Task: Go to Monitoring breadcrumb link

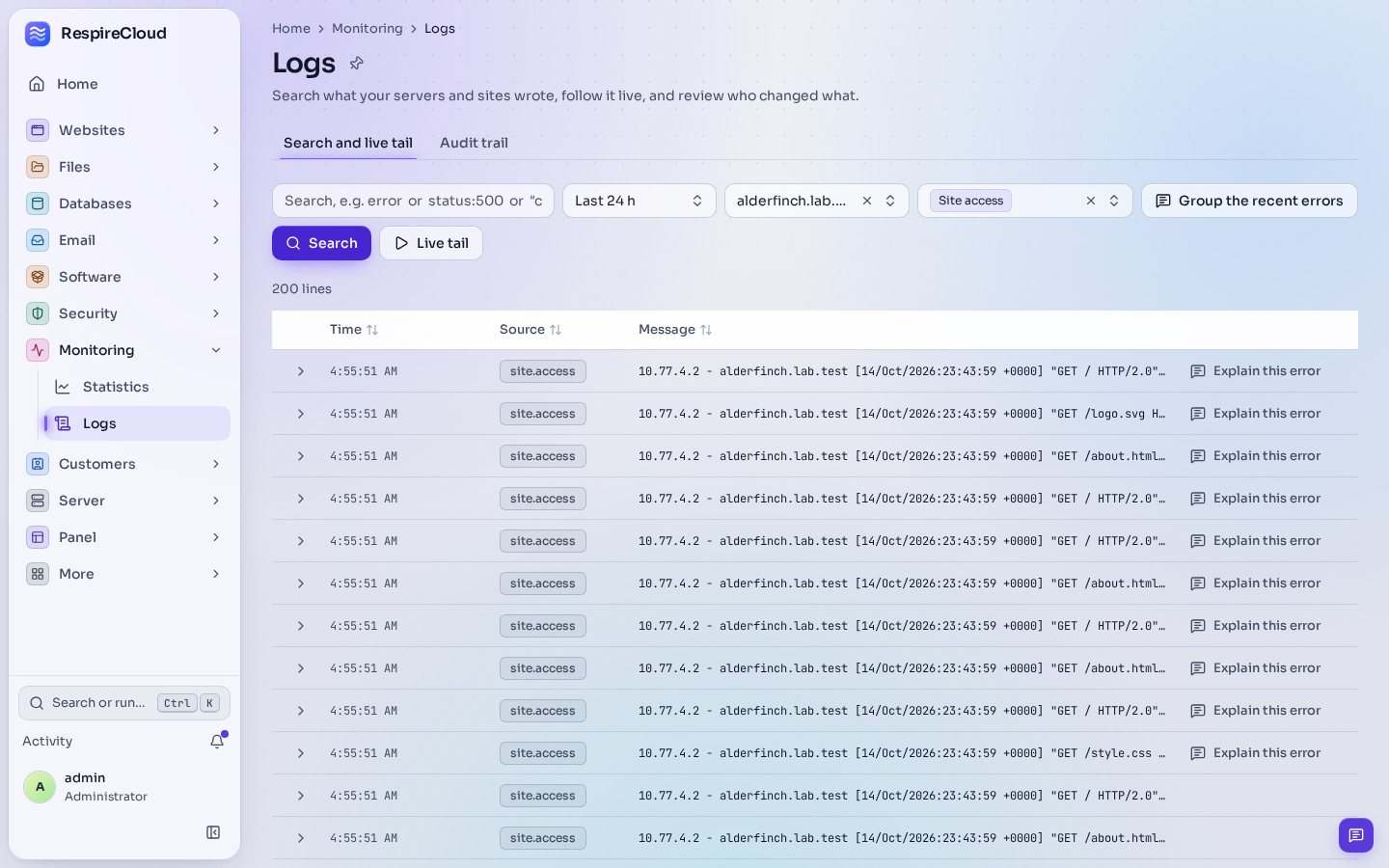Action: point(368,28)
